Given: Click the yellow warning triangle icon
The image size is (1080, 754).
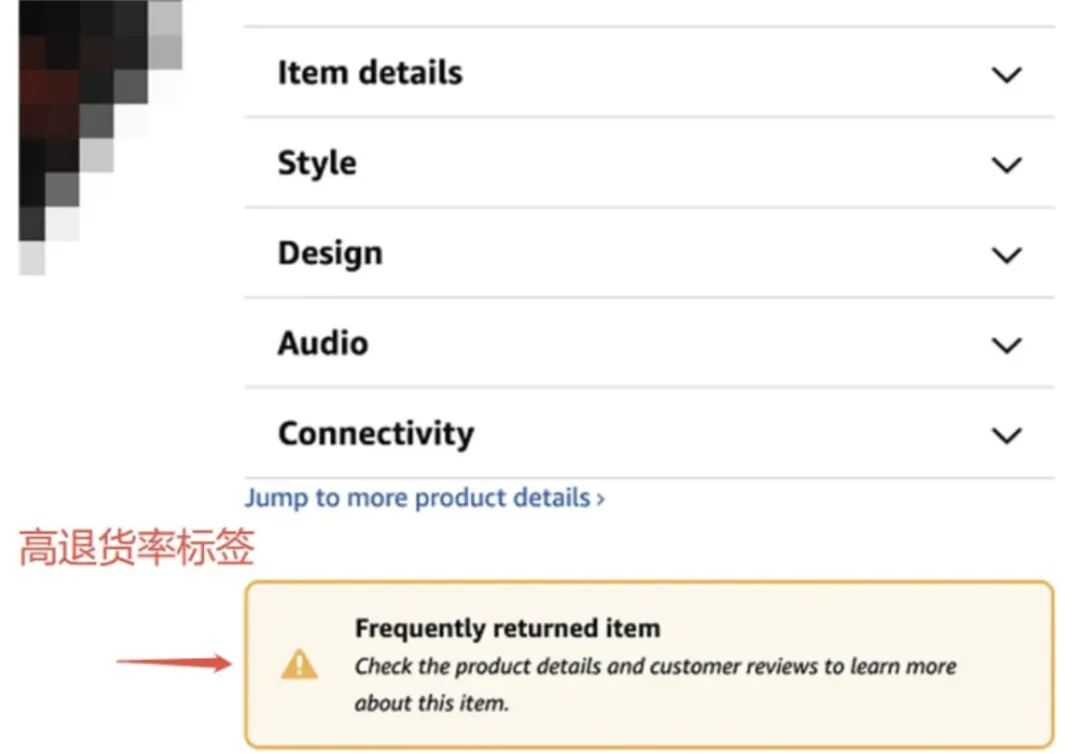Looking at the screenshot, I should [x=299, y=665].
